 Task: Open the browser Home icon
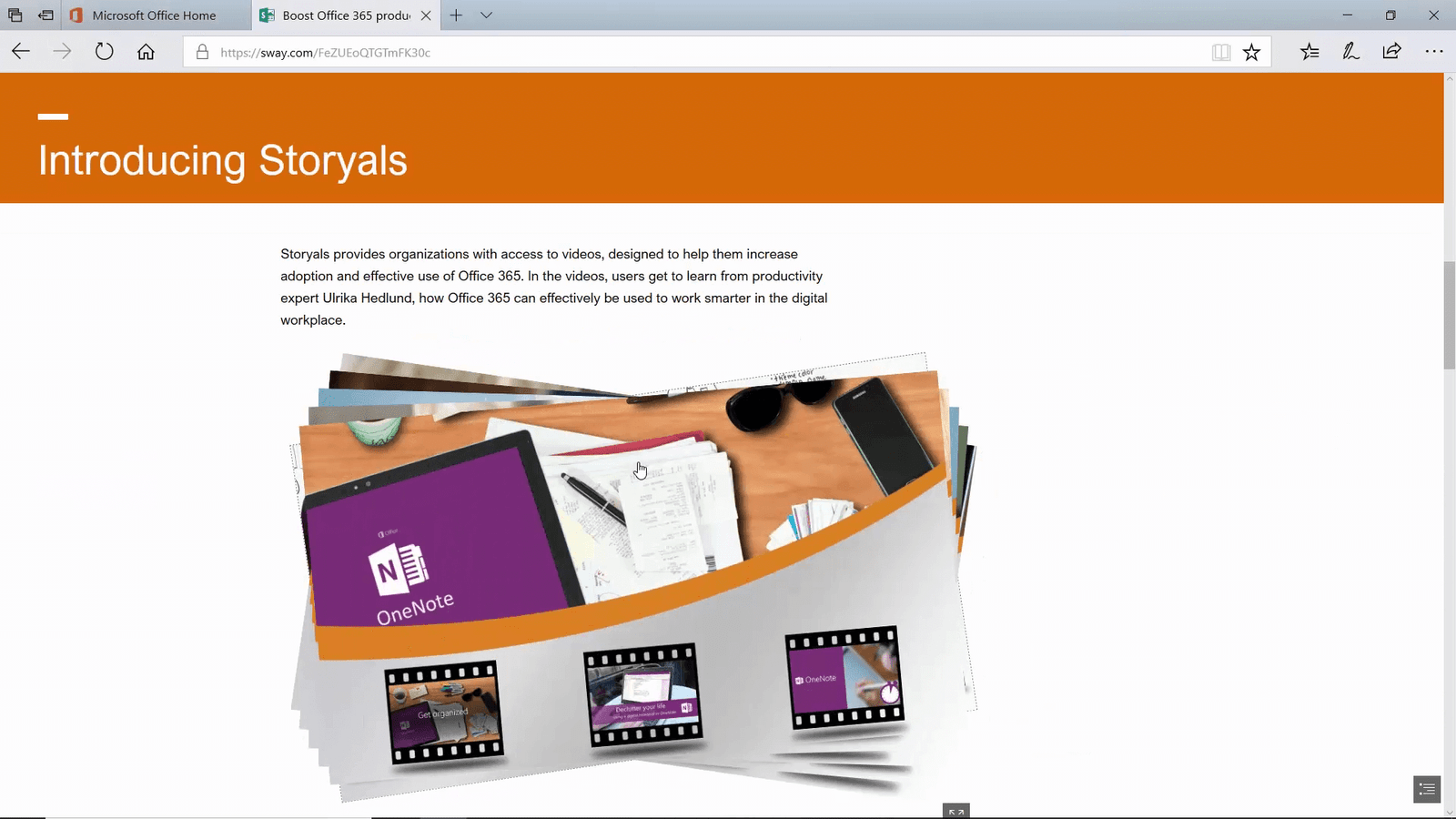point(146,51)
